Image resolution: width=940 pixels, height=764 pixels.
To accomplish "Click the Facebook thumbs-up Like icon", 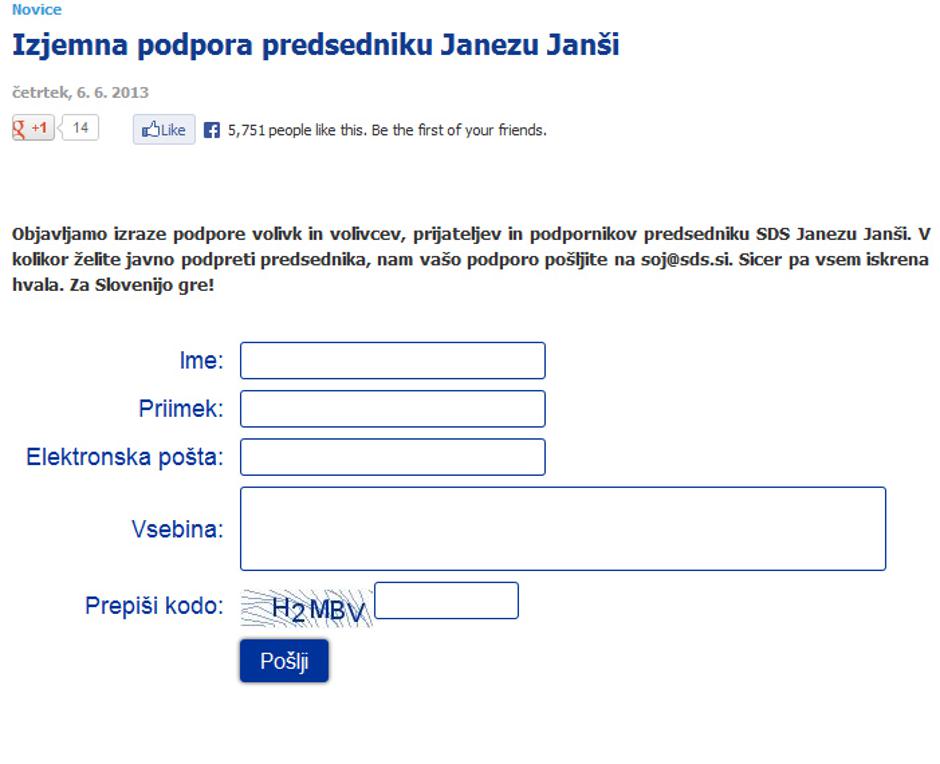I will [x=150, y=128].
